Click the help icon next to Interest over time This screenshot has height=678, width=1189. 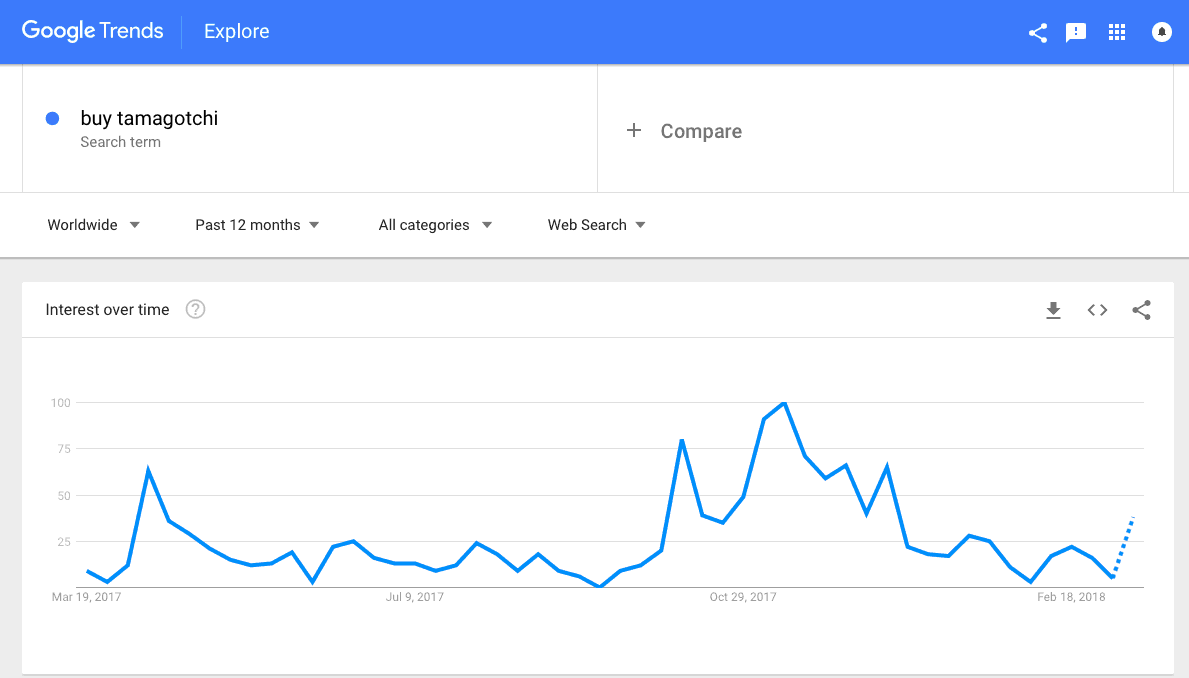pos(195,309)
